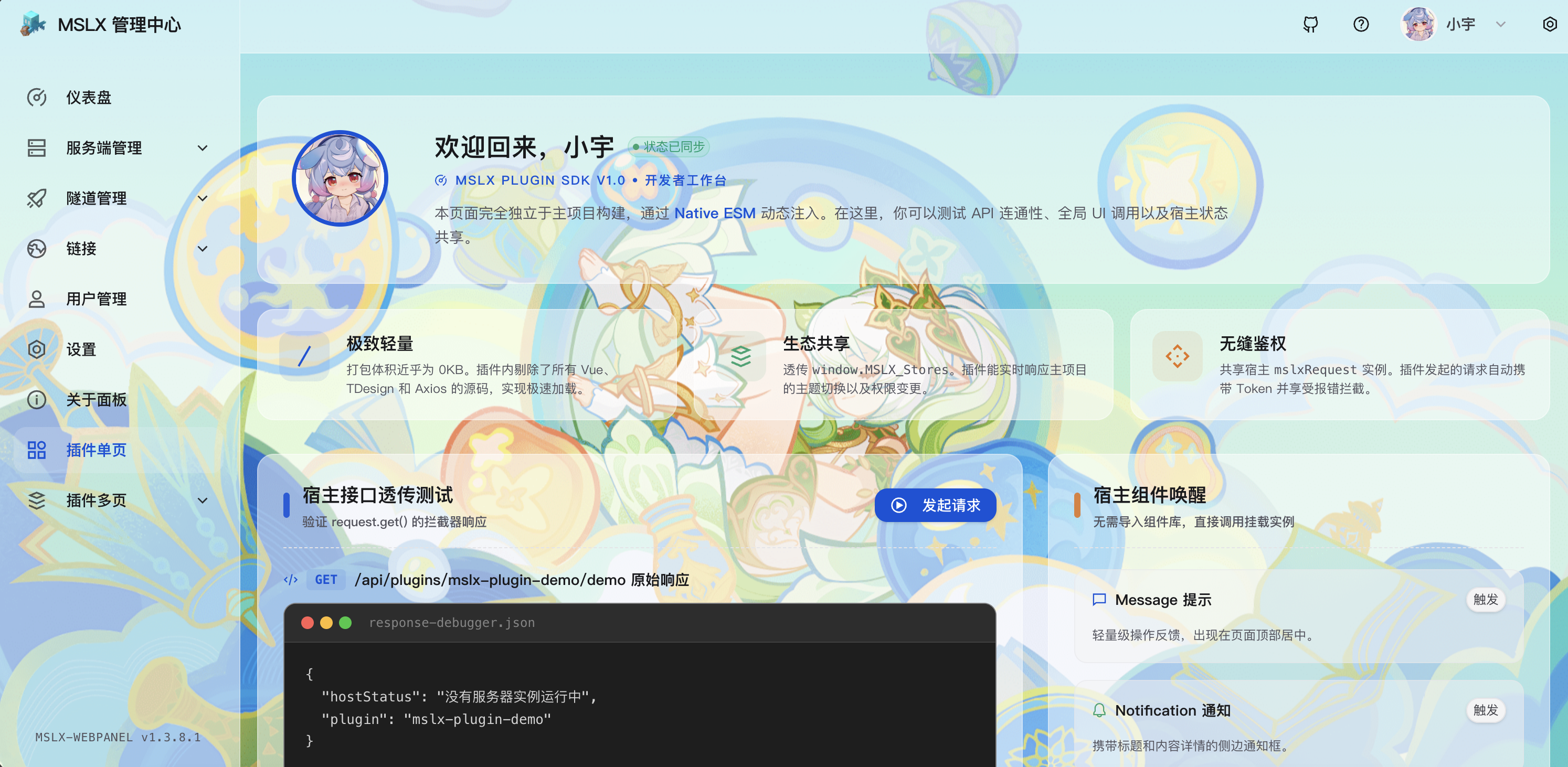Click the red dot on the code window
The height and width of the screenshot is (767, 1568).
click(x=308, y=623)
